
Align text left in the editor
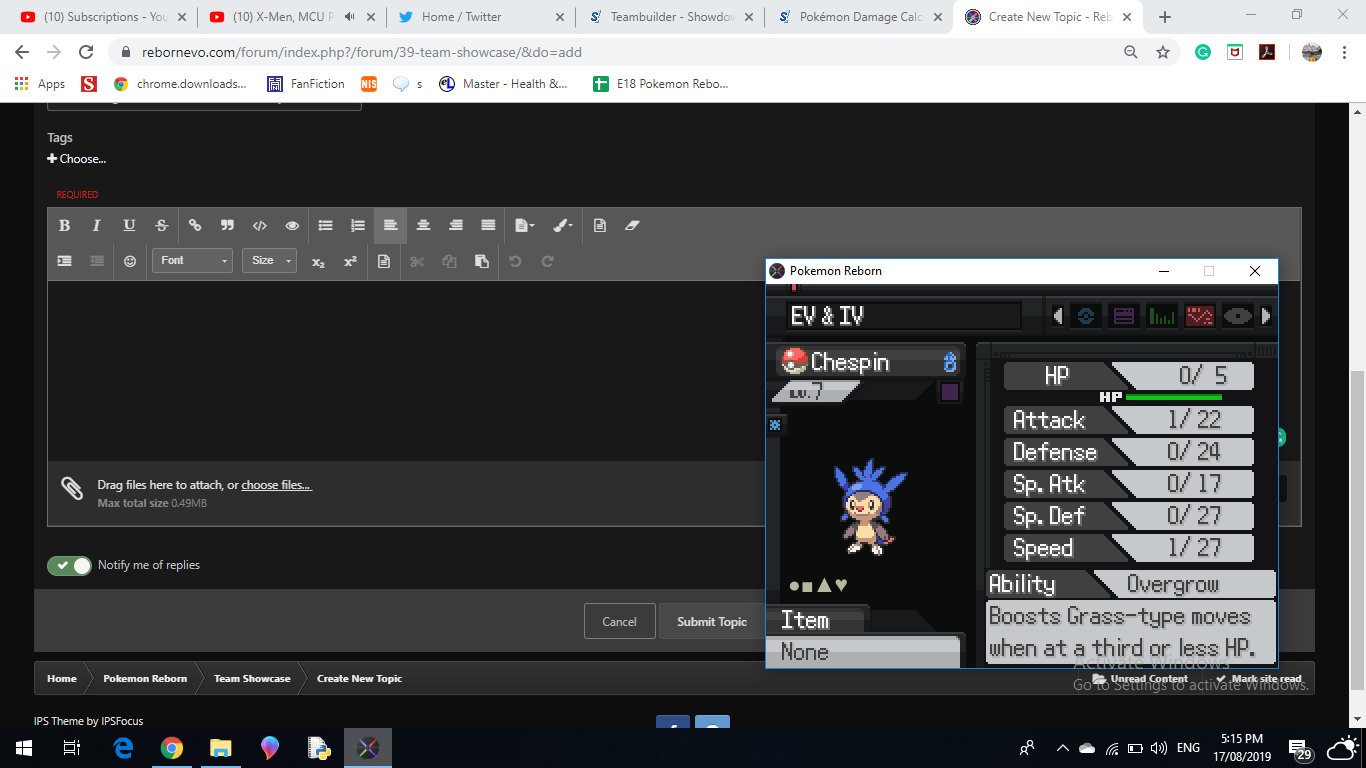coord(390,226)
